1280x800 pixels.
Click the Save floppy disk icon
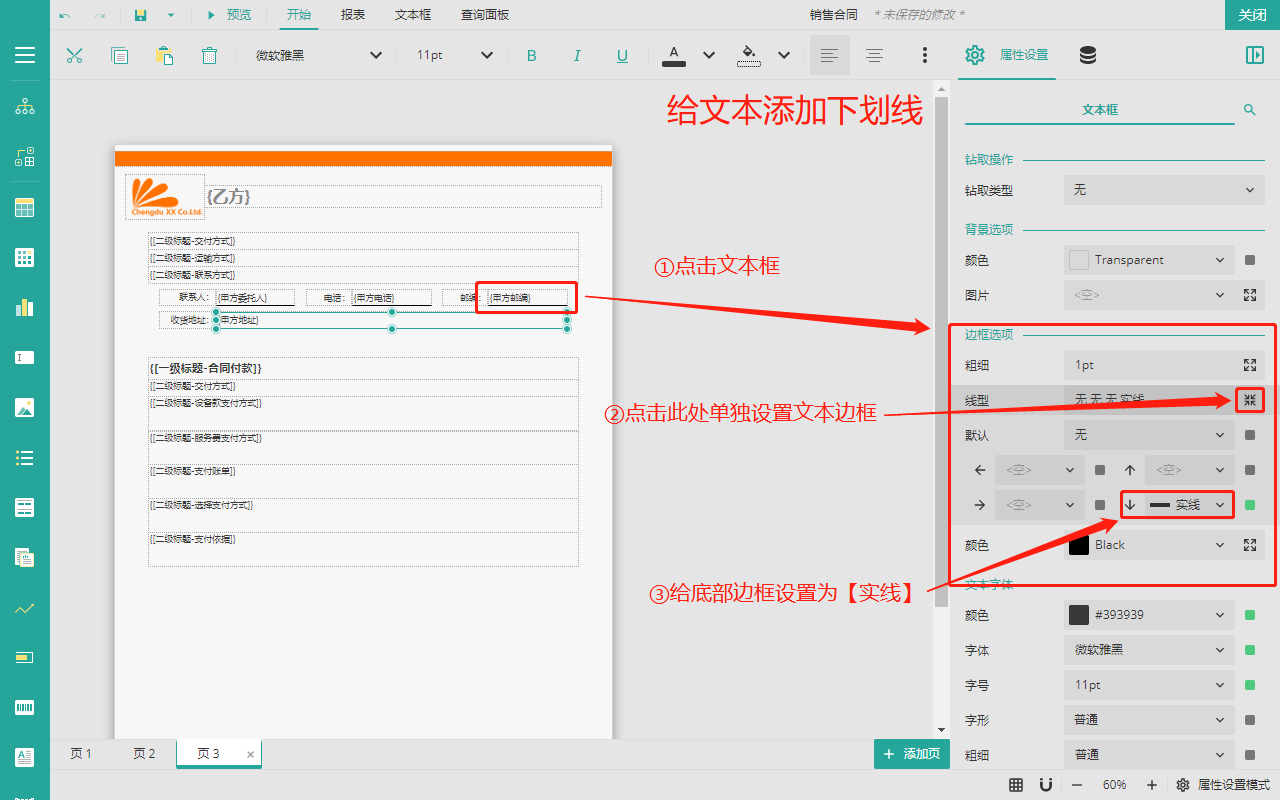click(x=140, y=15)
